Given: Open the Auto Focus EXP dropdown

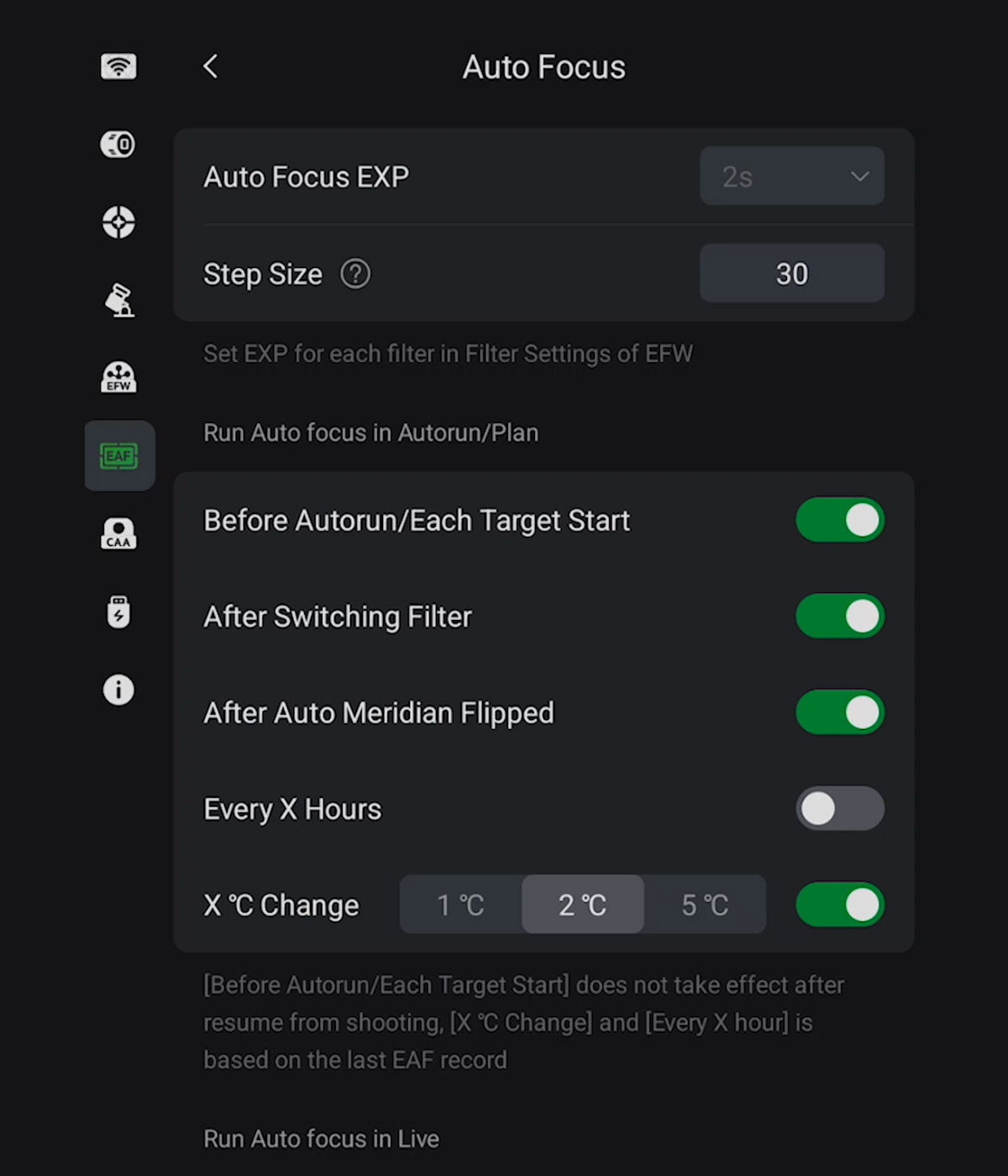Looking at the screenshot, I should 790,176.
